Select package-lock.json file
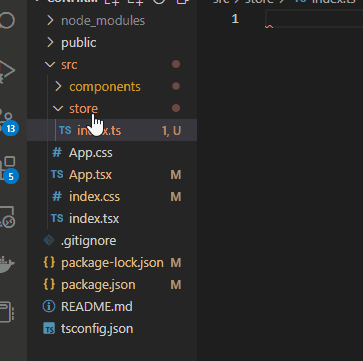 click(x=112, y=263)
